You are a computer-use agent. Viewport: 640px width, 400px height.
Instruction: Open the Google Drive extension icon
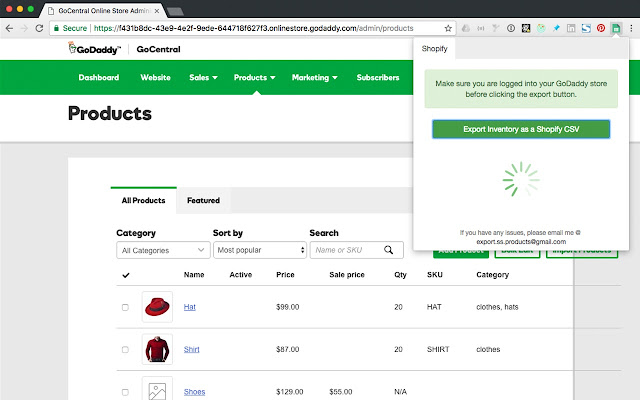click(466, 28)
